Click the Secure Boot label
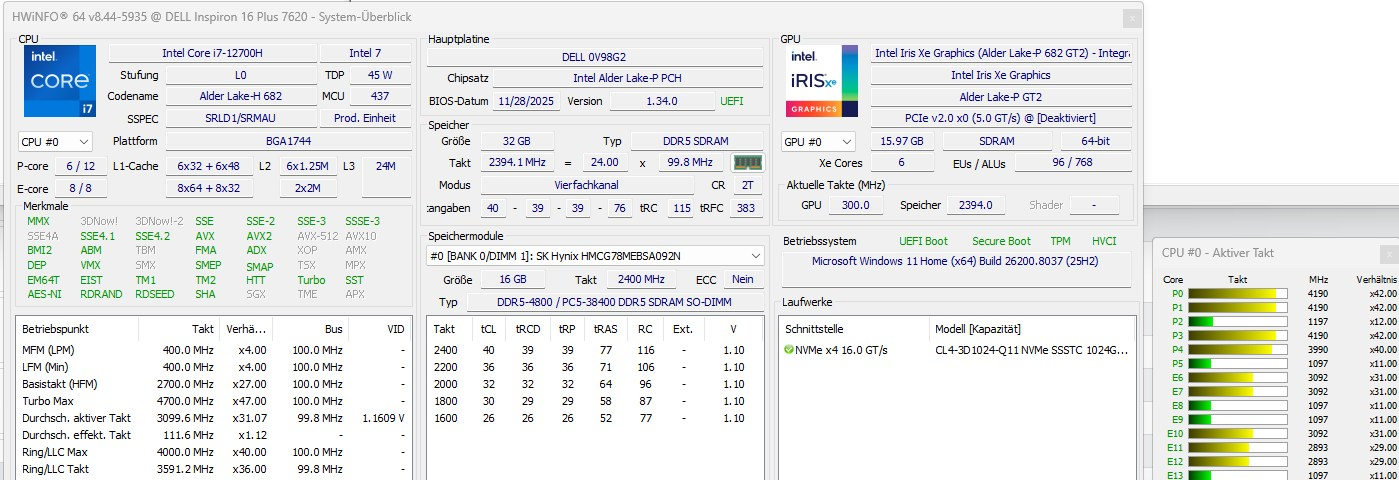The width and height of the screenshot is (1399, 480). (1001, 241)
